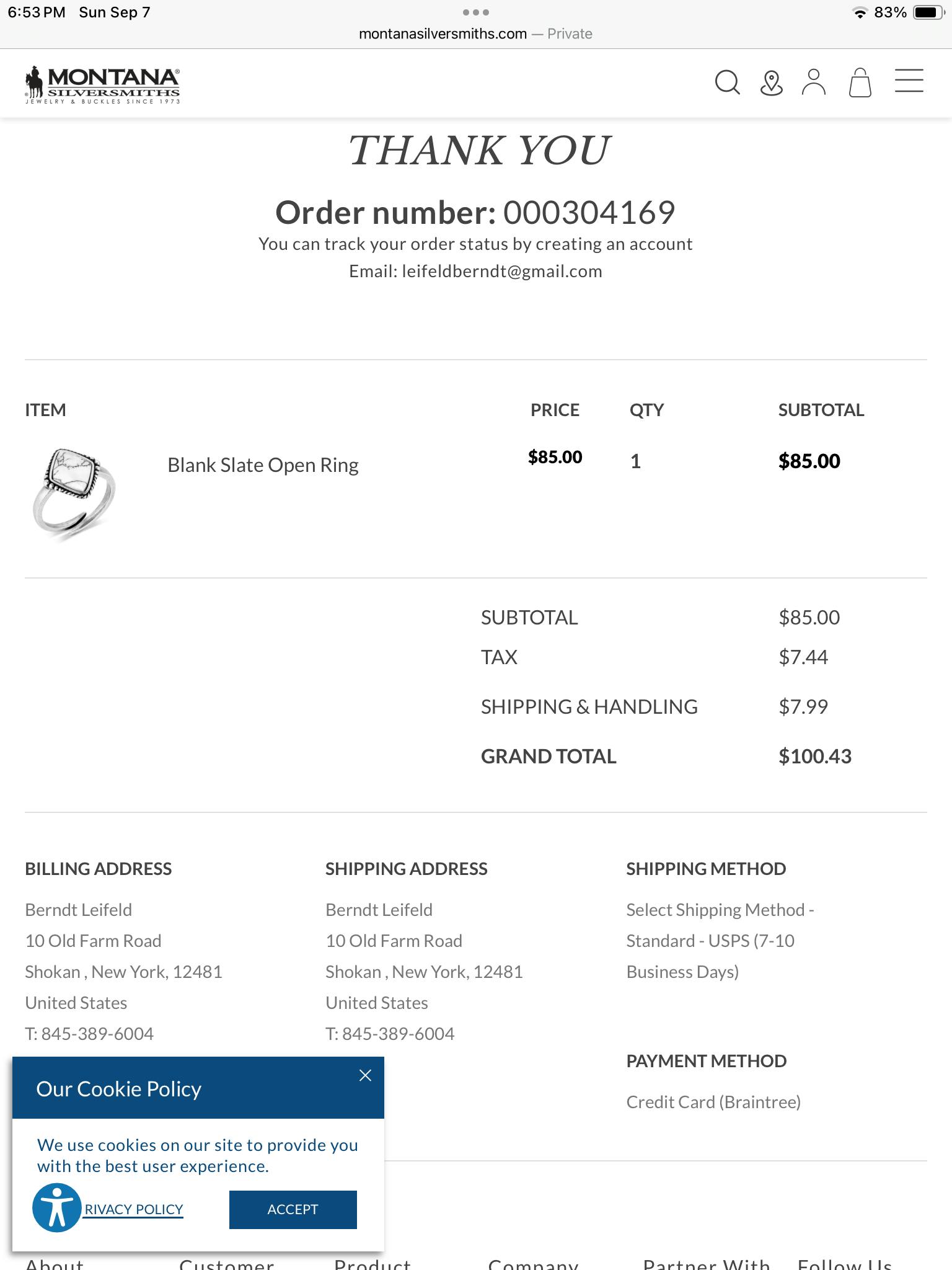This screenshot has height=1270, width=952.
Task: Click the Montana Silversmiths logo
Action: [103, 84]
